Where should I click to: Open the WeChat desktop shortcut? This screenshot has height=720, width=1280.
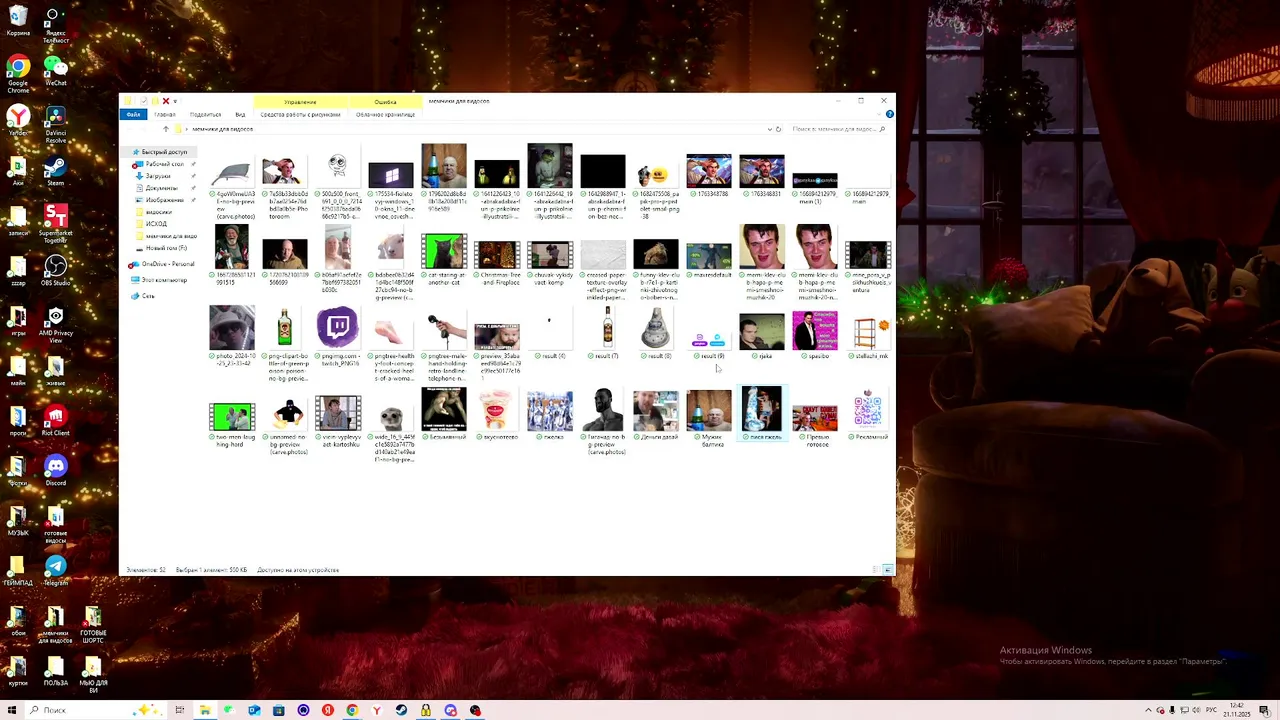[x=55, y=72]
